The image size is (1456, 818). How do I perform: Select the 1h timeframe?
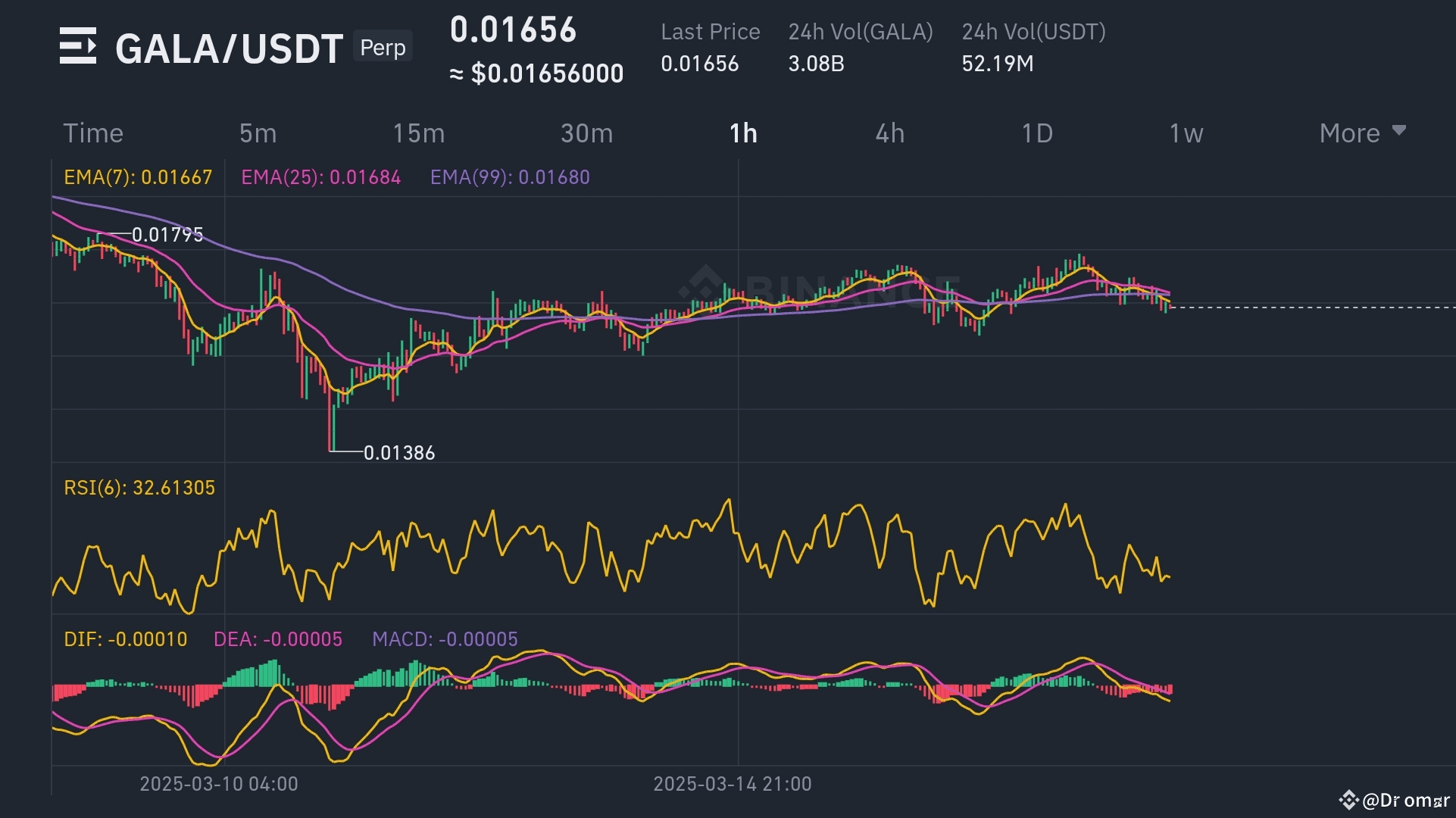tap(743, 133)
